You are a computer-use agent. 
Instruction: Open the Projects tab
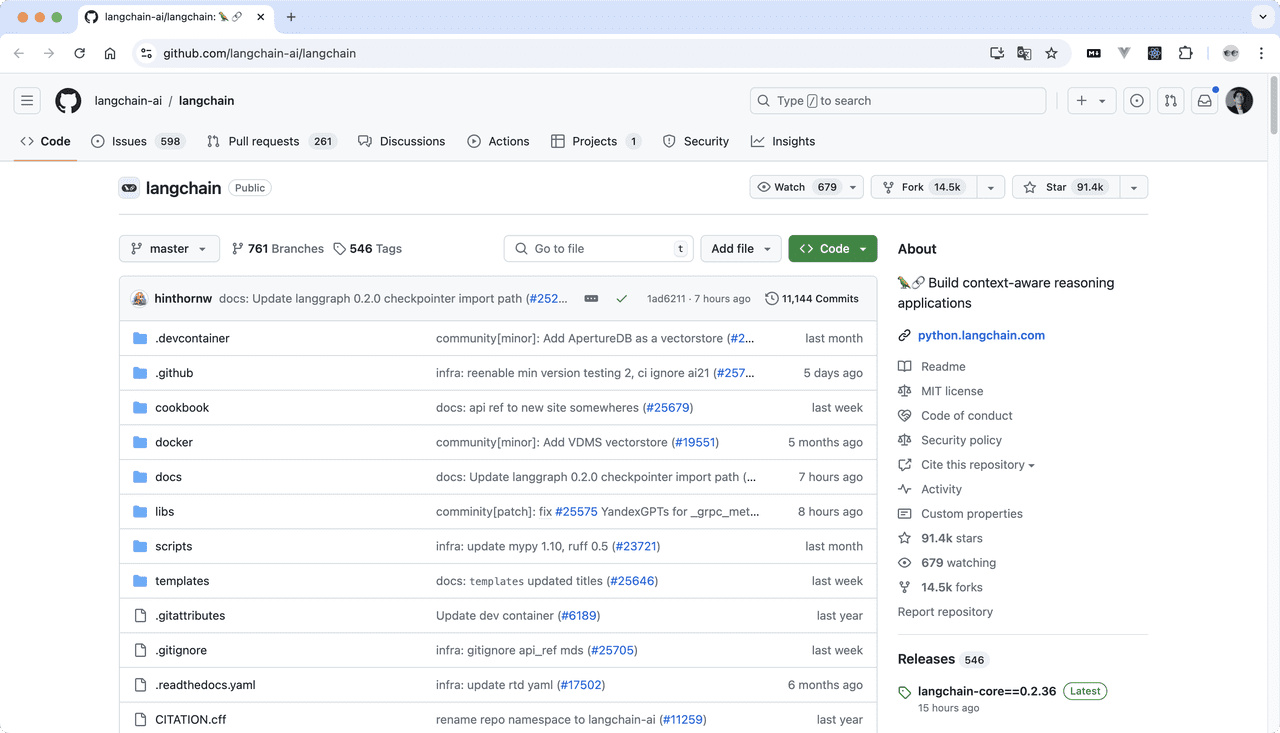(596, 141)
